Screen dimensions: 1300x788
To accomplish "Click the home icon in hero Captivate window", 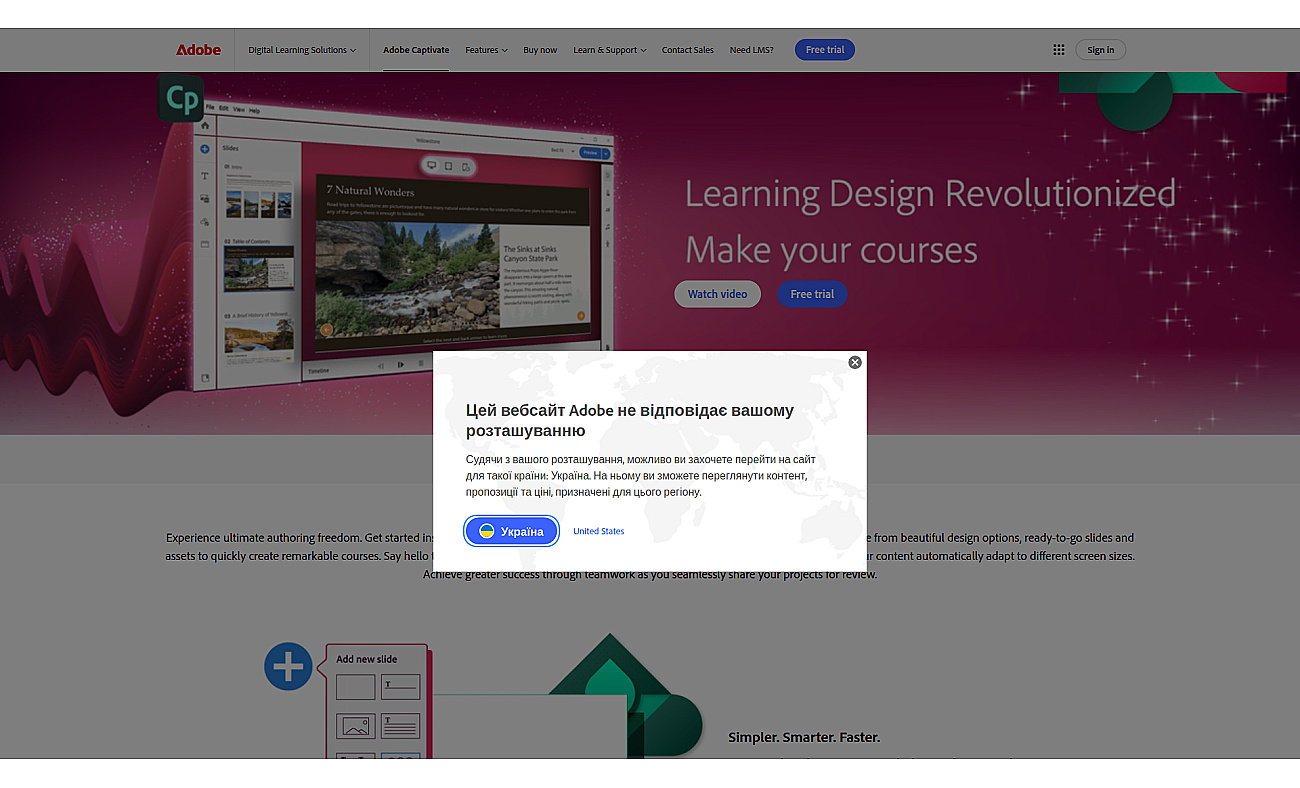I will [205, 126].
